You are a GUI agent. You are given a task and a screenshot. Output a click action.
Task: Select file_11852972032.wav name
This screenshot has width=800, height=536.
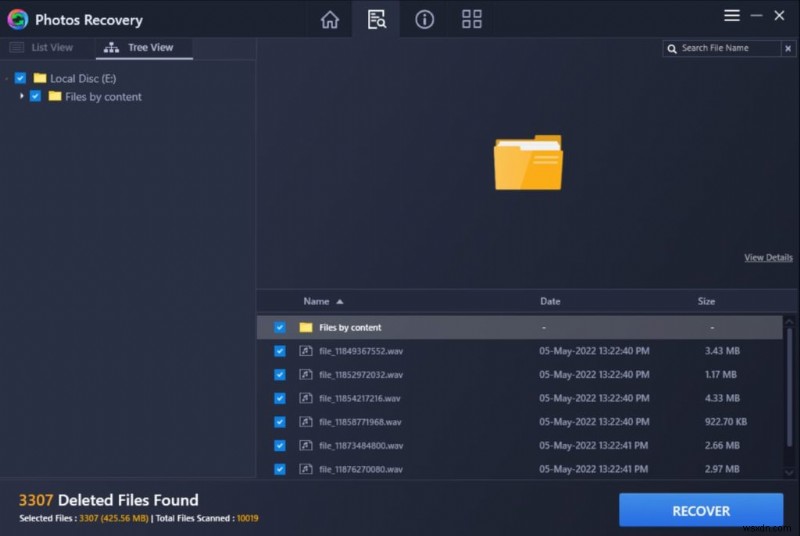(361, 374)
